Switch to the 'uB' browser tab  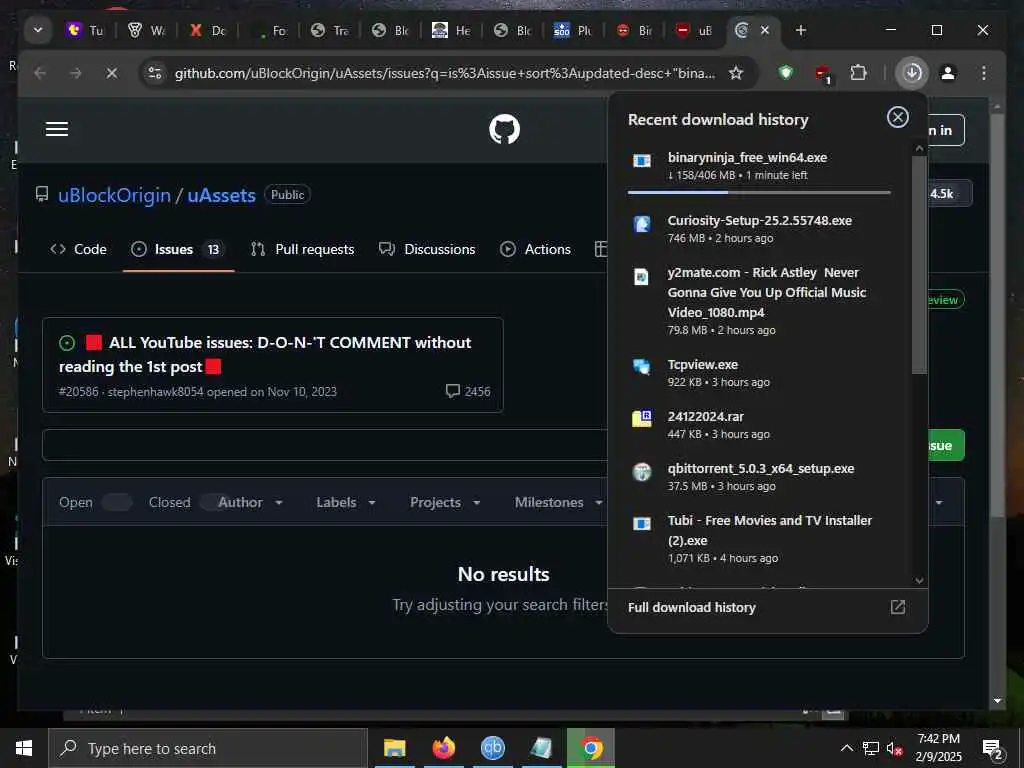(694, 30)
